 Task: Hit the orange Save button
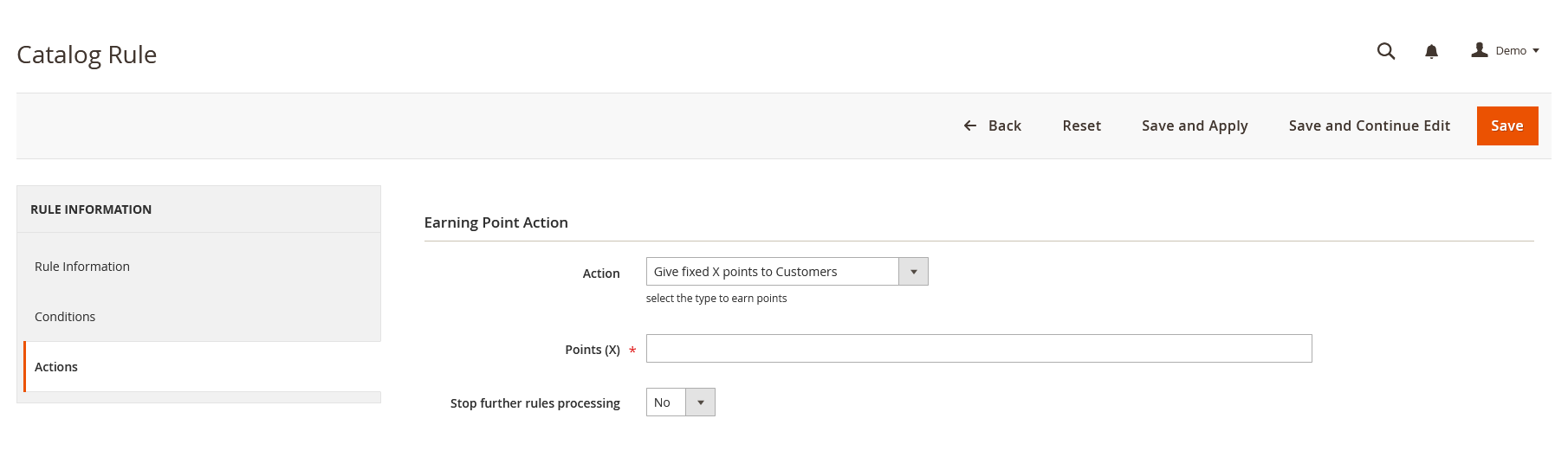point(1506,126)
